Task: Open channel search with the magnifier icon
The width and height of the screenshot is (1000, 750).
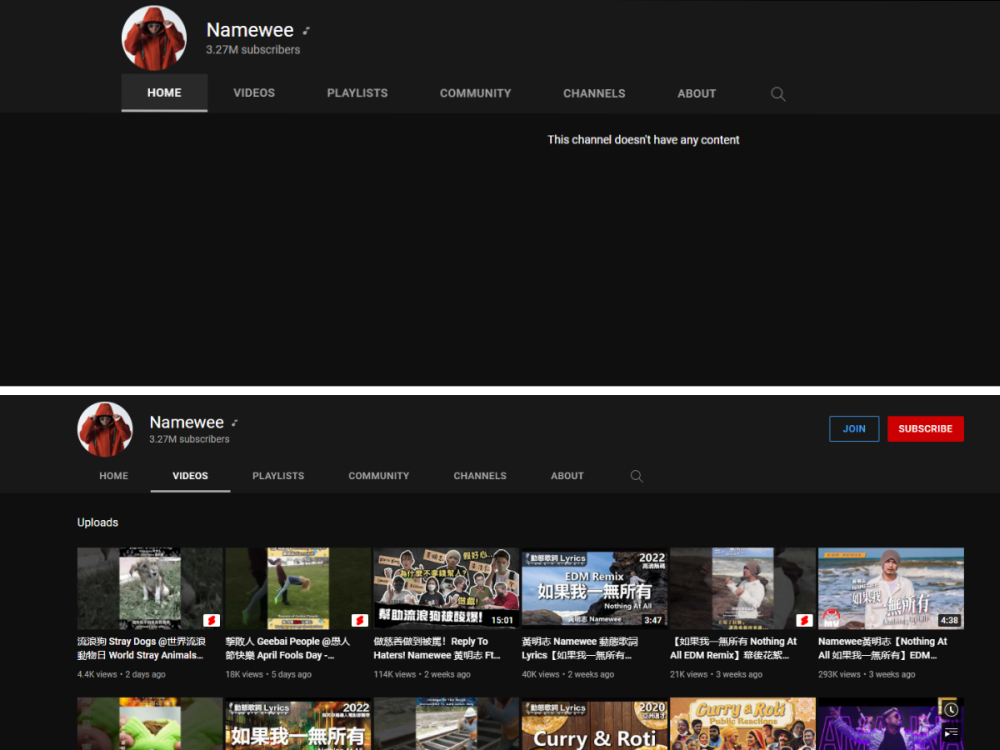Action: [x=778, y=94]
